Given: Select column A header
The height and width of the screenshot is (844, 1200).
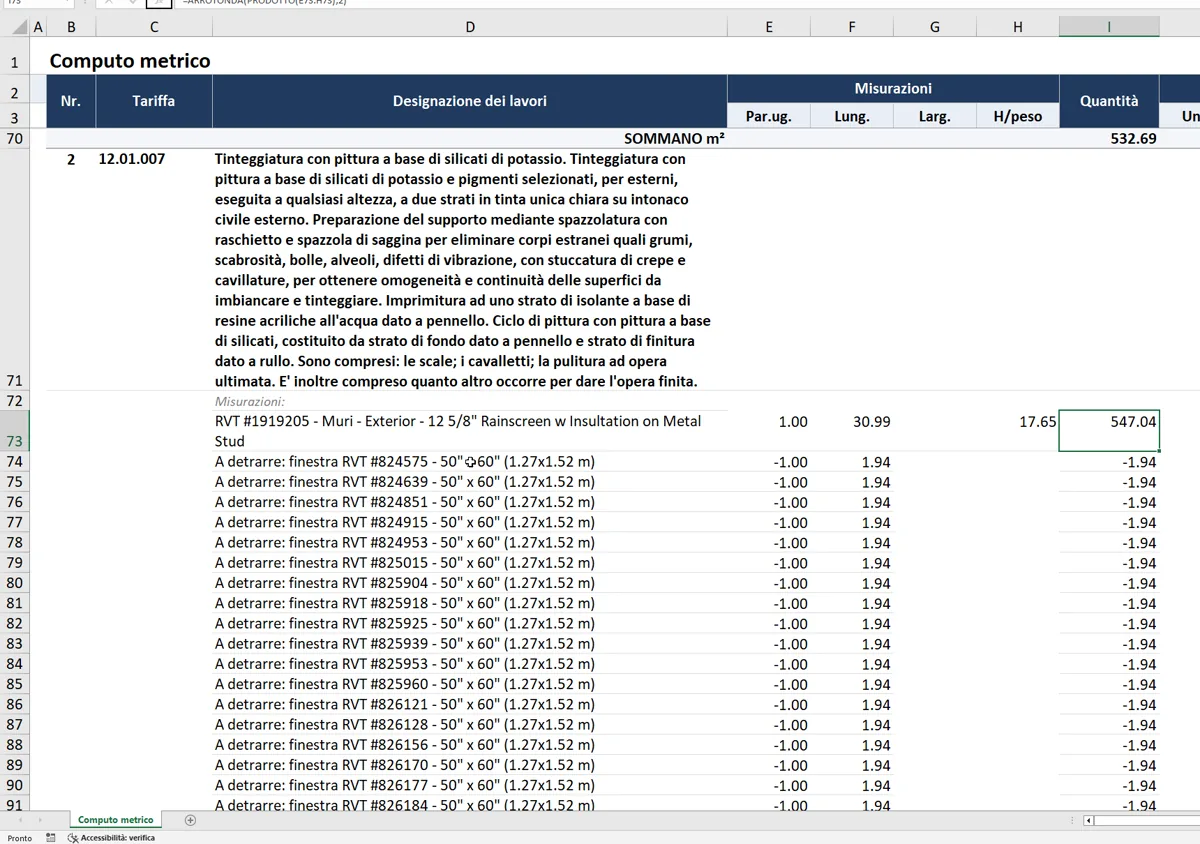Looking at the screenshot, I should [38, 27].
